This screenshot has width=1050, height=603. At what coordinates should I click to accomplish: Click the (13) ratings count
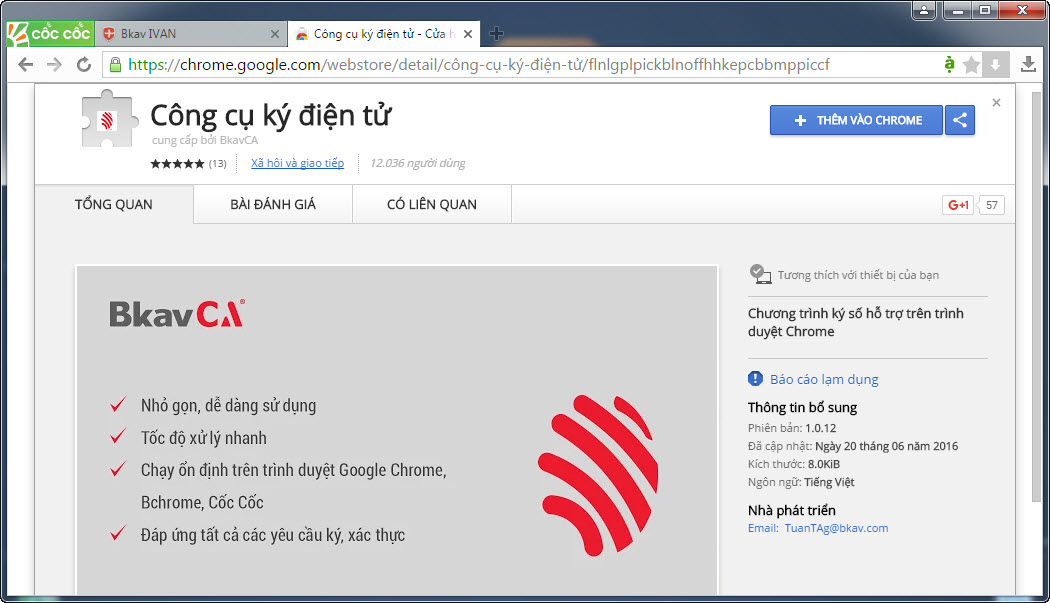point(218,163)
